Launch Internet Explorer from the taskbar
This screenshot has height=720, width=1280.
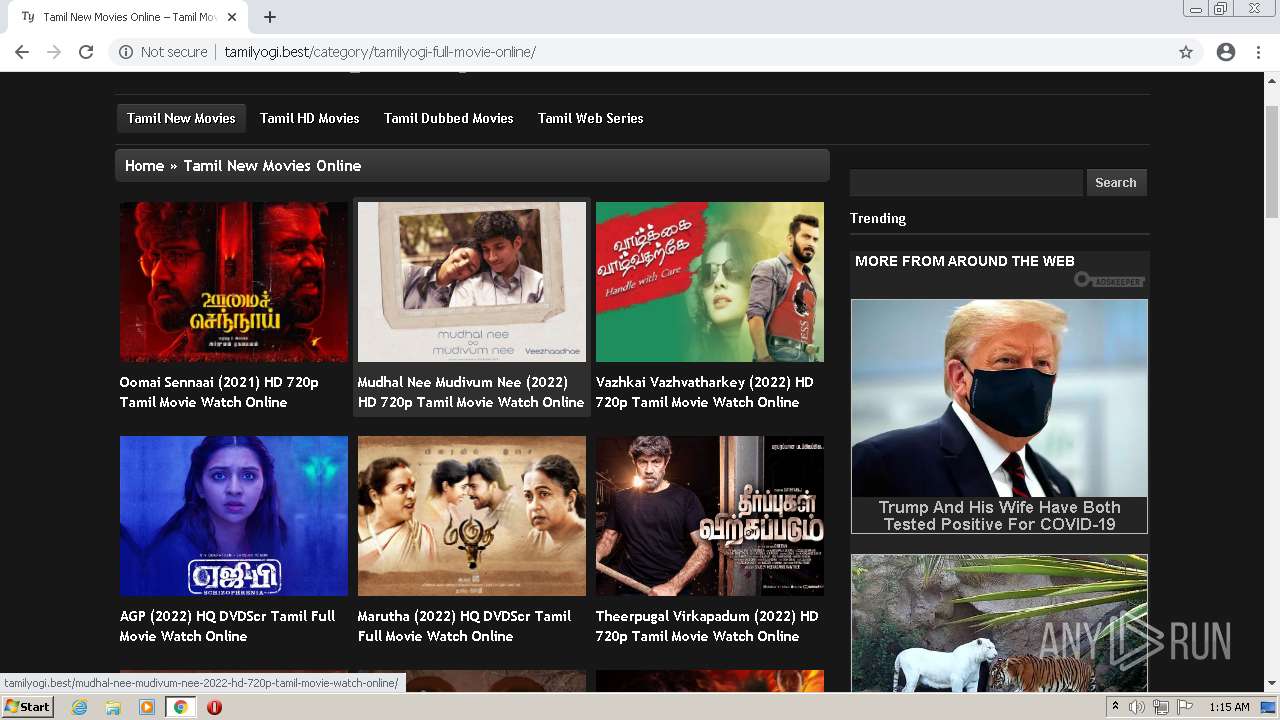click(79, 707)
